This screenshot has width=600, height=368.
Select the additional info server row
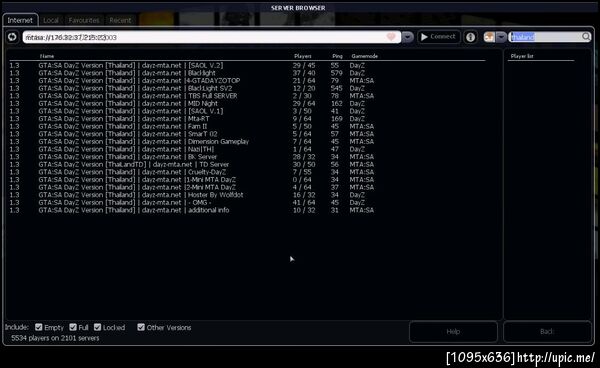tap(247, 210)
